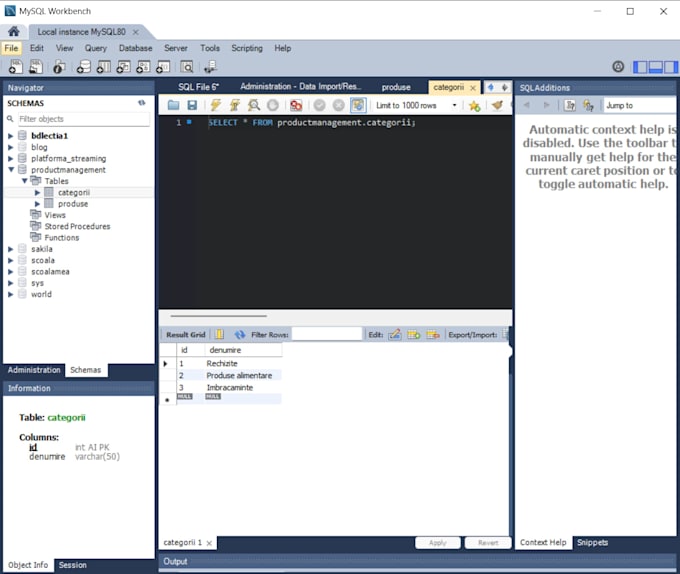Reconnect to DBMS toolbar icon
This screenshot has width=680, height=574.
pos(210,67)
